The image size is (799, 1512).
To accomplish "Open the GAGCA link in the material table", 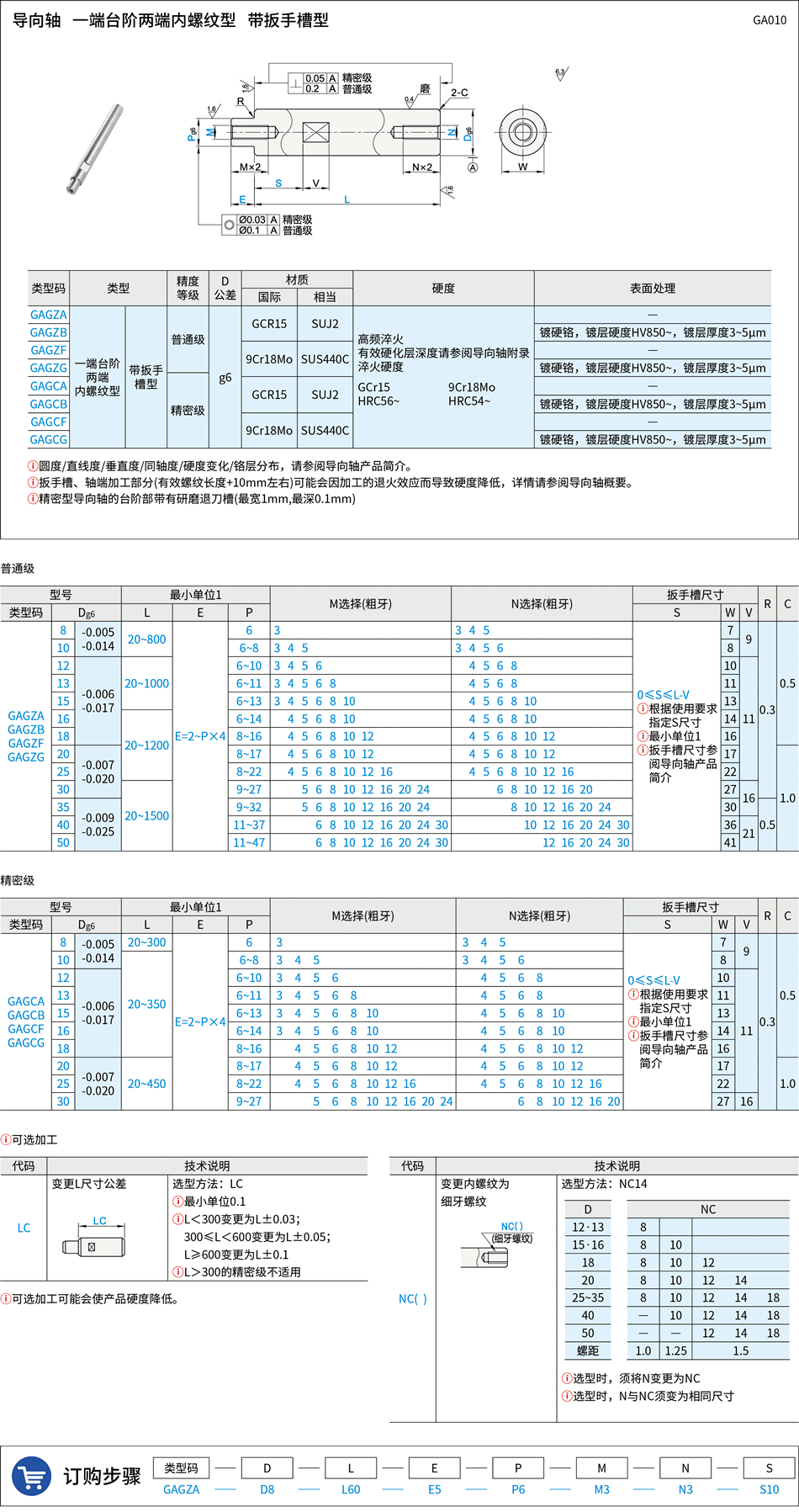I will [x=49, y=386].
